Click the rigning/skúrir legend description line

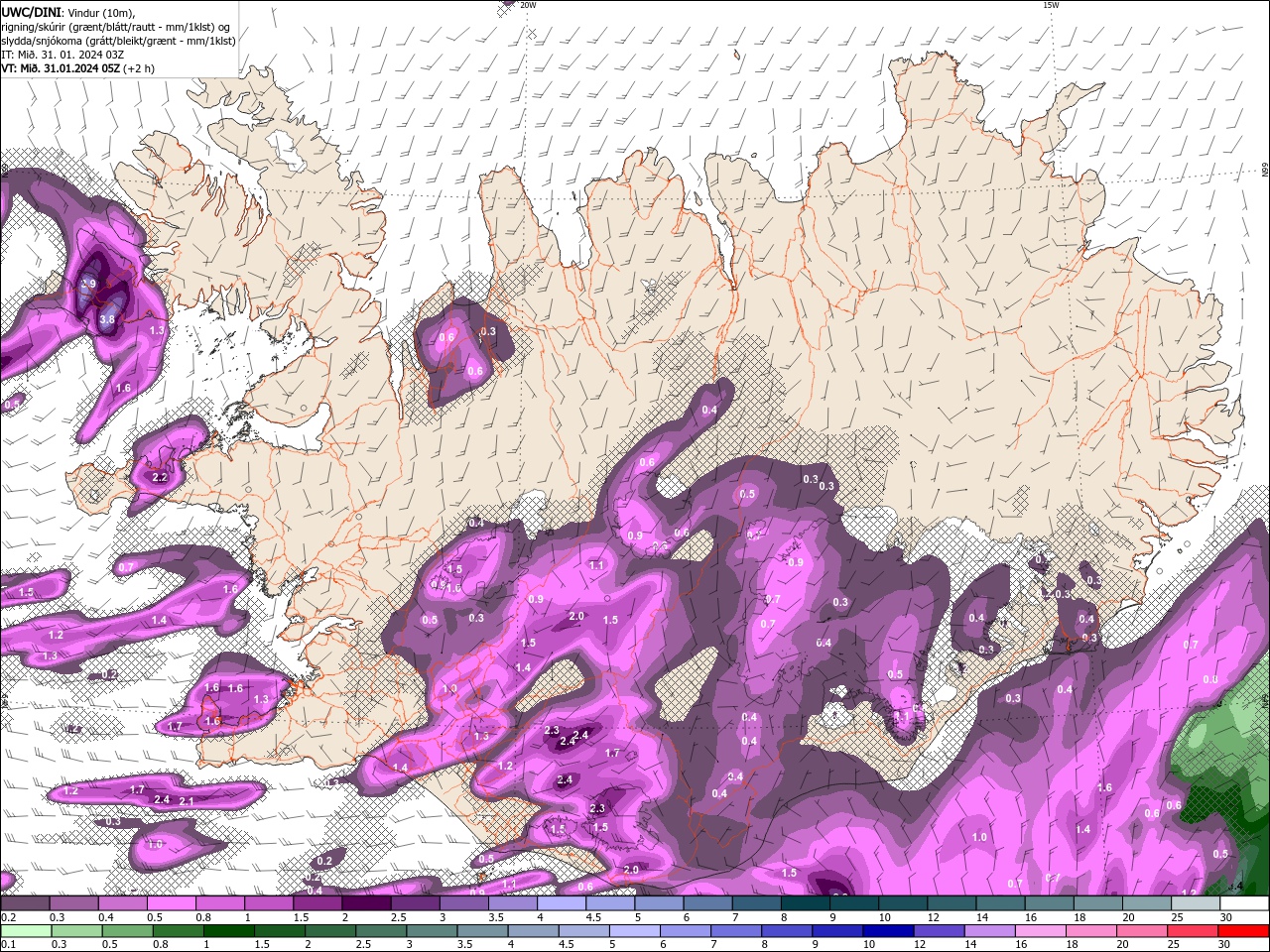(115, 27)
